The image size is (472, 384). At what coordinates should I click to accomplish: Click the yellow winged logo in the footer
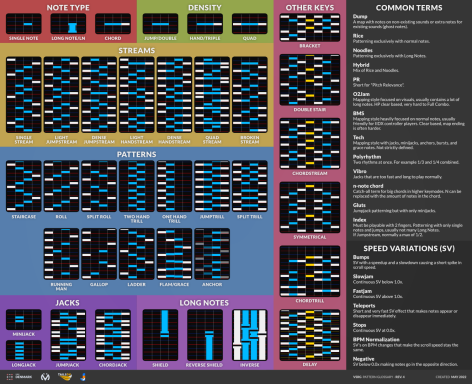(x=65, y=377)
